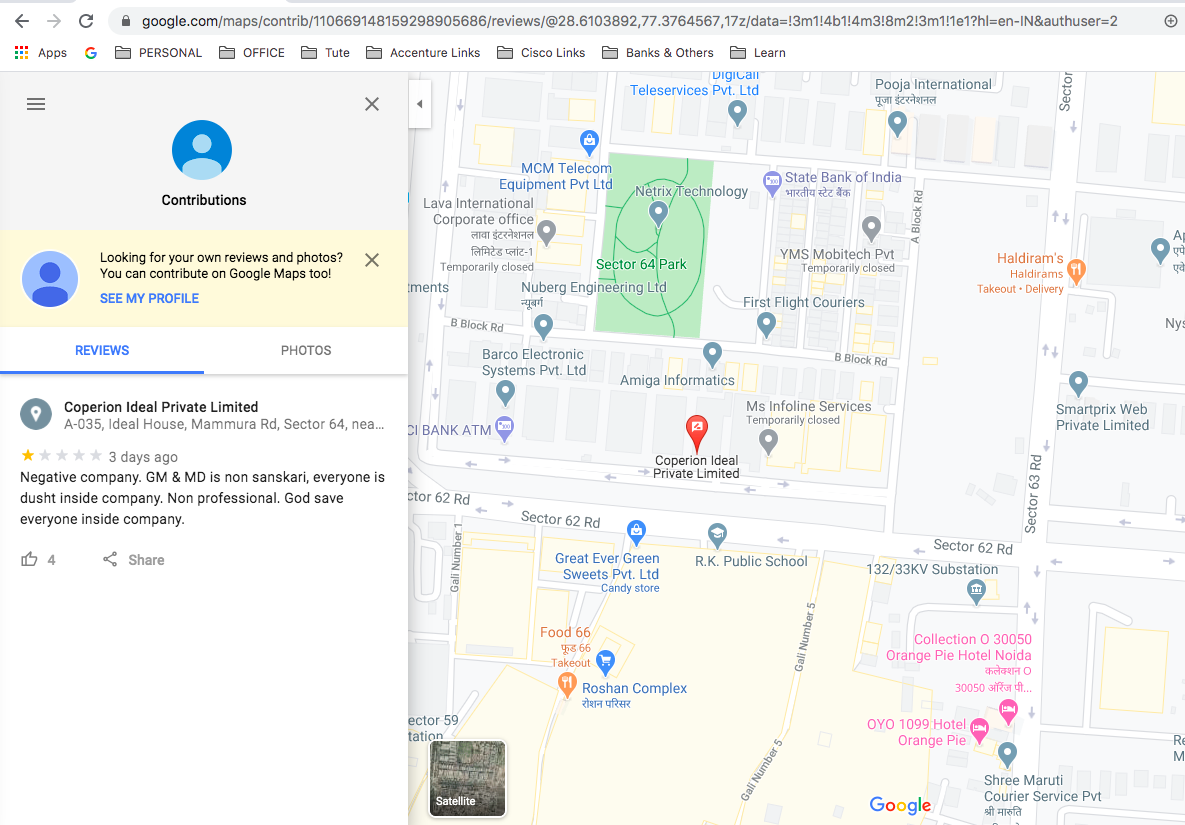
Task: Open the Apps bookmark shortcut
Action: pyautogui.click(x=41, y=53)
